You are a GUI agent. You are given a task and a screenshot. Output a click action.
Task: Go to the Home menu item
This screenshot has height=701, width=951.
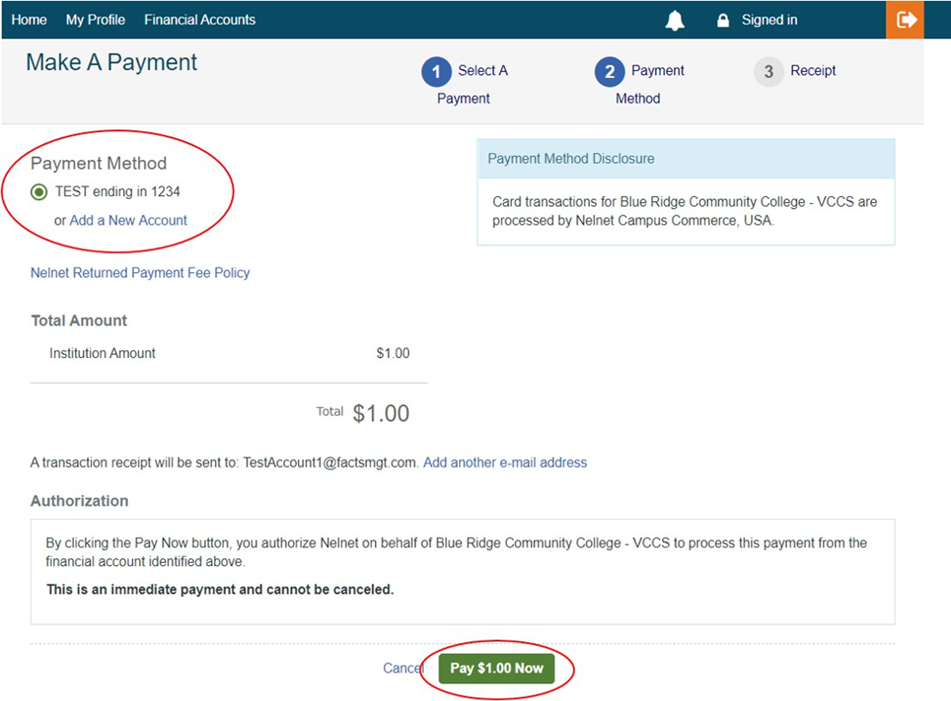tap(29, 20)
